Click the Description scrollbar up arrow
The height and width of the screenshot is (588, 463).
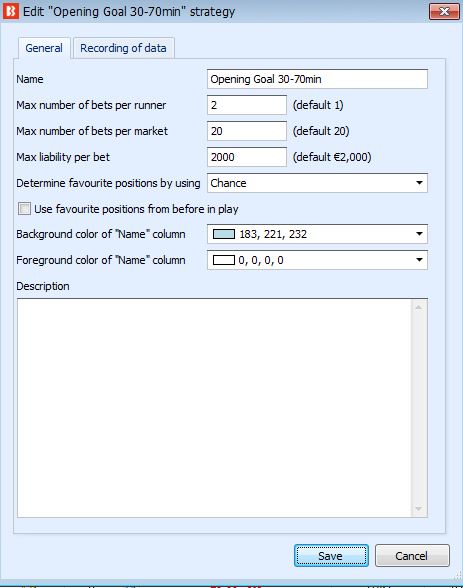click(419, 308)
